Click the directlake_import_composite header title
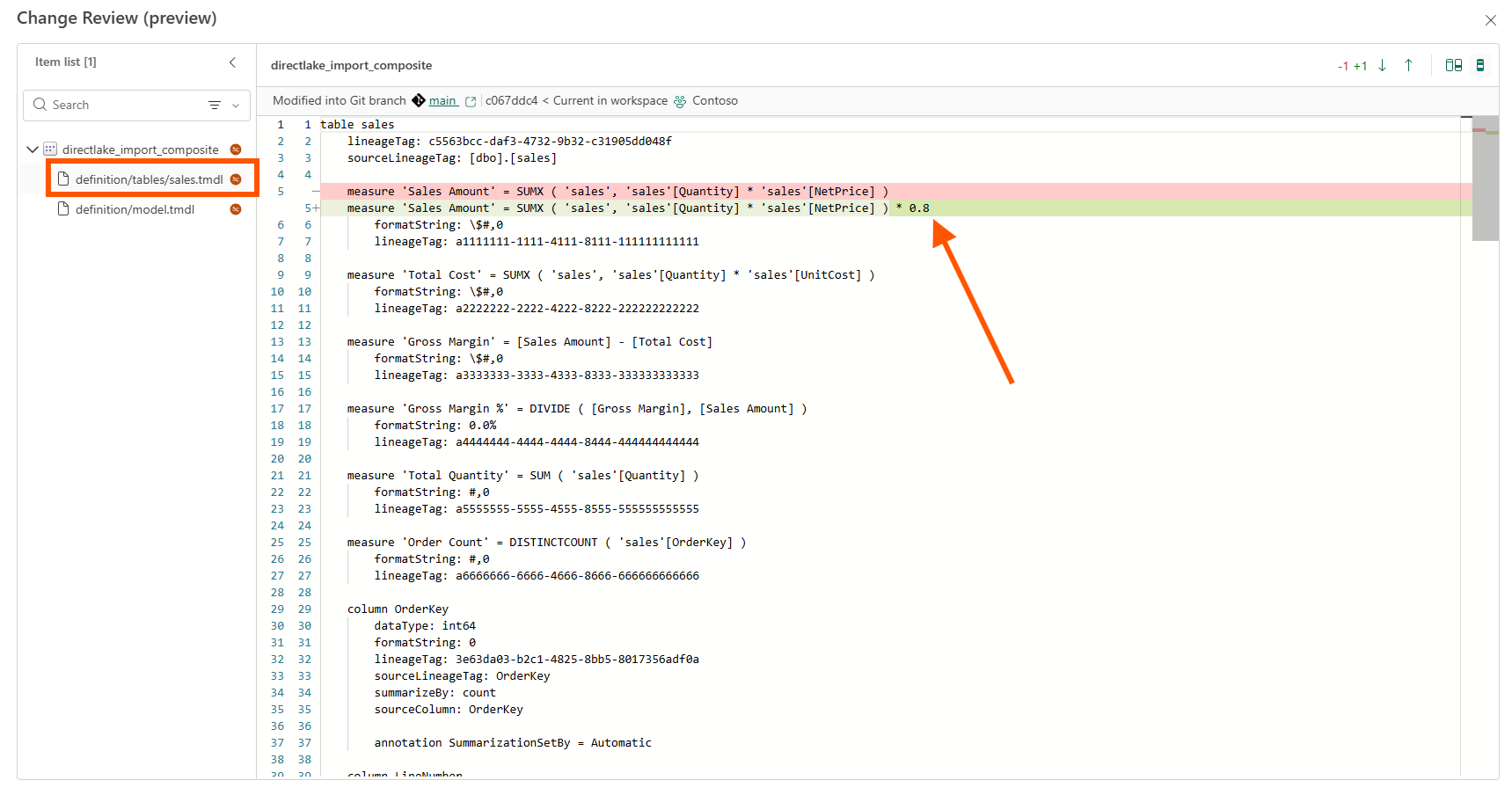This screenshot has height=795, width=1512. pyautogui.click(x=351, y=65)
